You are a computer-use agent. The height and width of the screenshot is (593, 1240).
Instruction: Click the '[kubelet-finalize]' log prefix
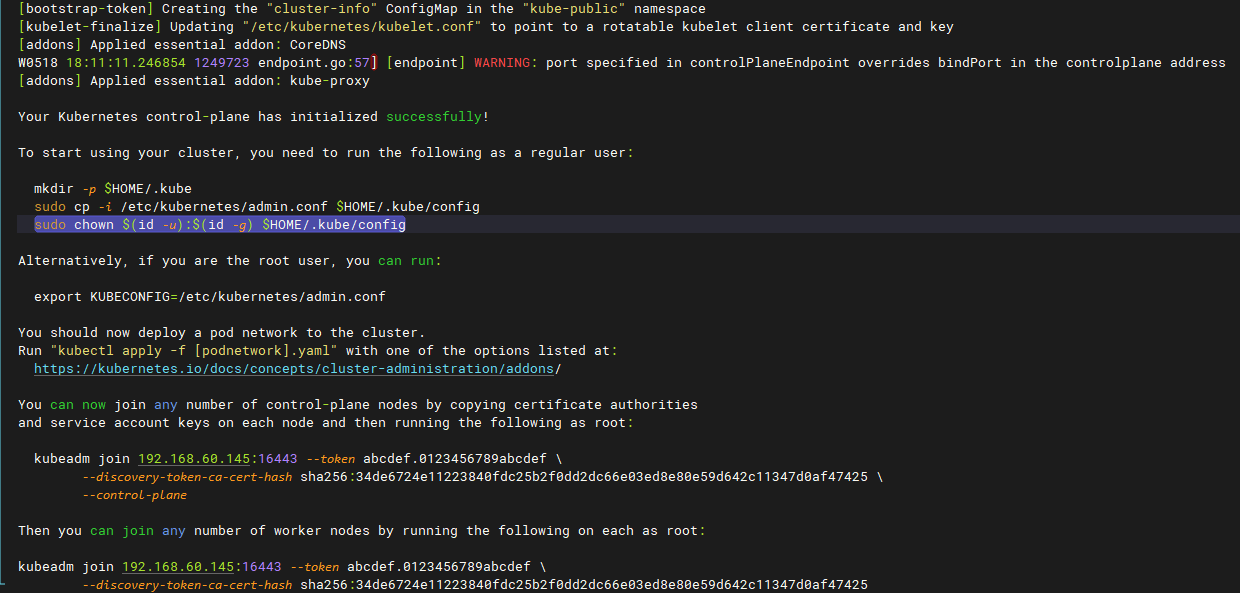tap(90, 27)
